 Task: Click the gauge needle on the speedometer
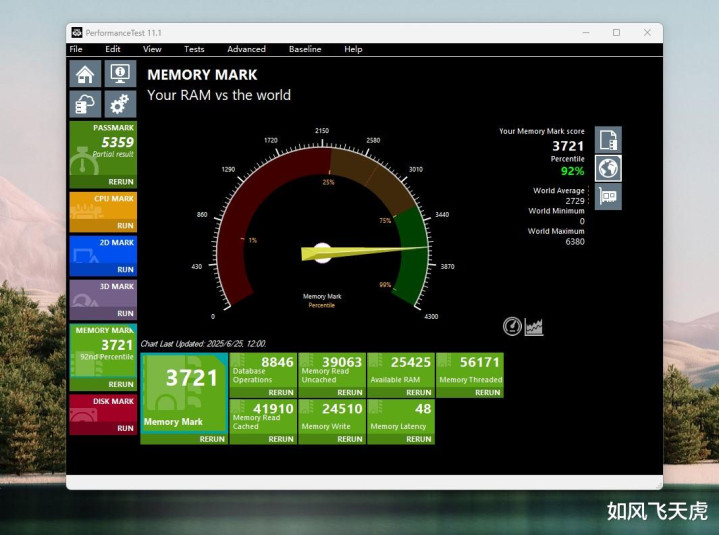(x=365, y=252)
